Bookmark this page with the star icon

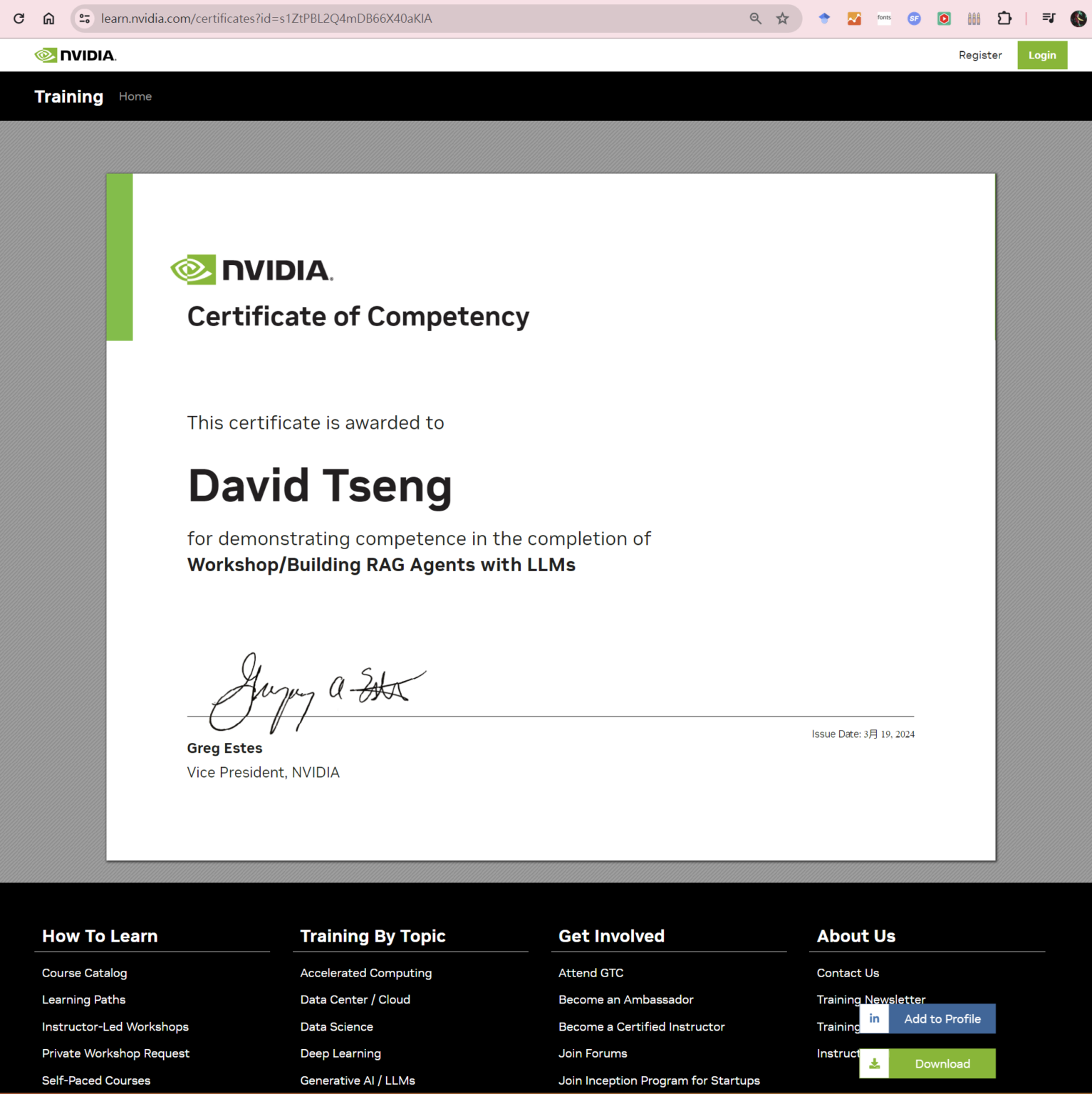click(782, 19)
